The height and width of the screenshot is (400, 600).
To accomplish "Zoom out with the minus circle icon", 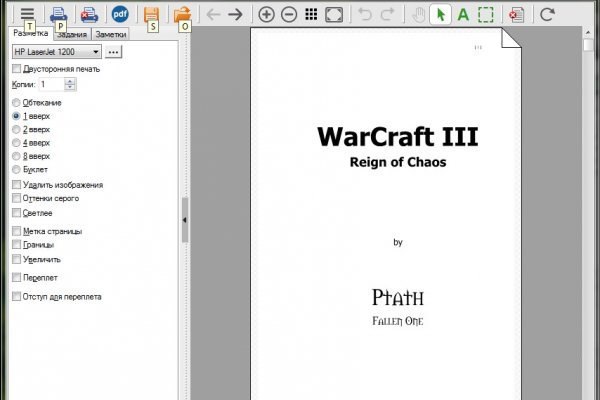I will [289, 15].
